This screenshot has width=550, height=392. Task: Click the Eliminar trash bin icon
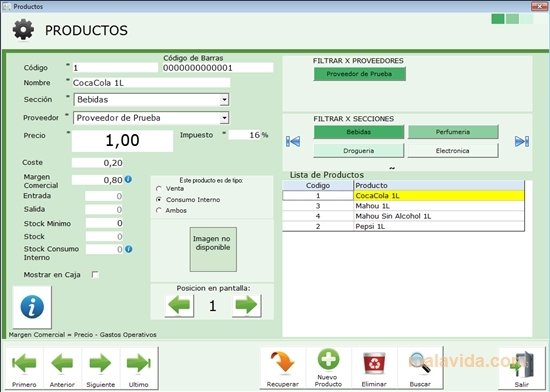374,363
